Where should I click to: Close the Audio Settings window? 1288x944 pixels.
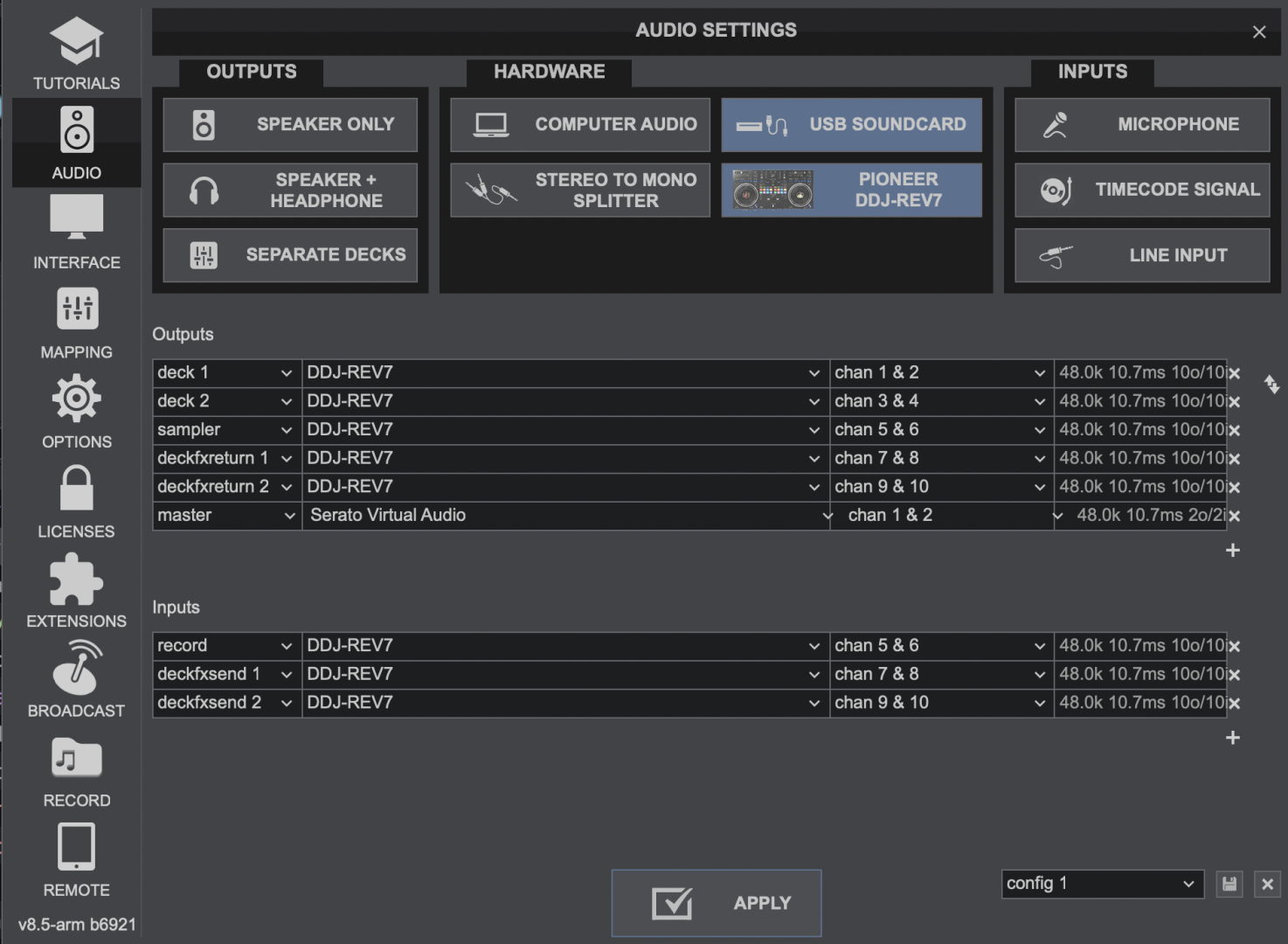click(x=1259, y=32)
